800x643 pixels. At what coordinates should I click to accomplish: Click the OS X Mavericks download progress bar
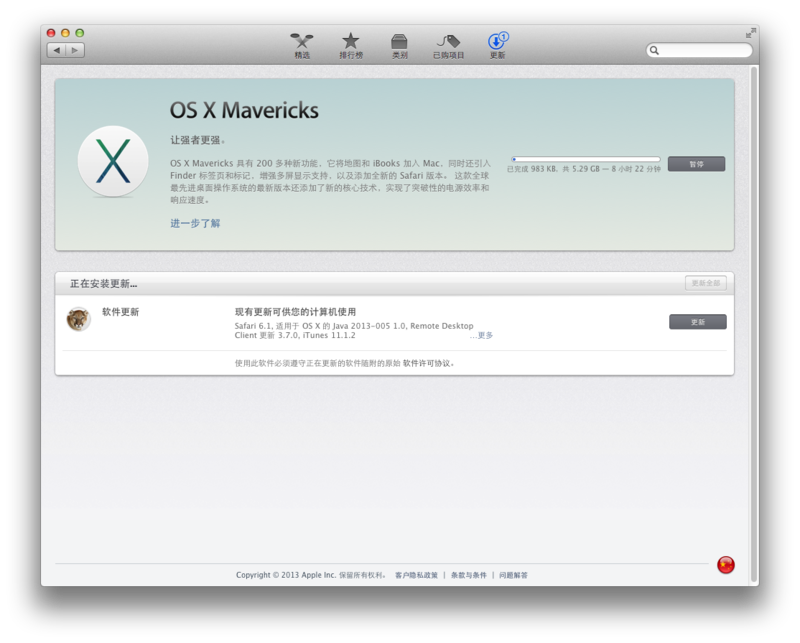click(x=586, y=159)
